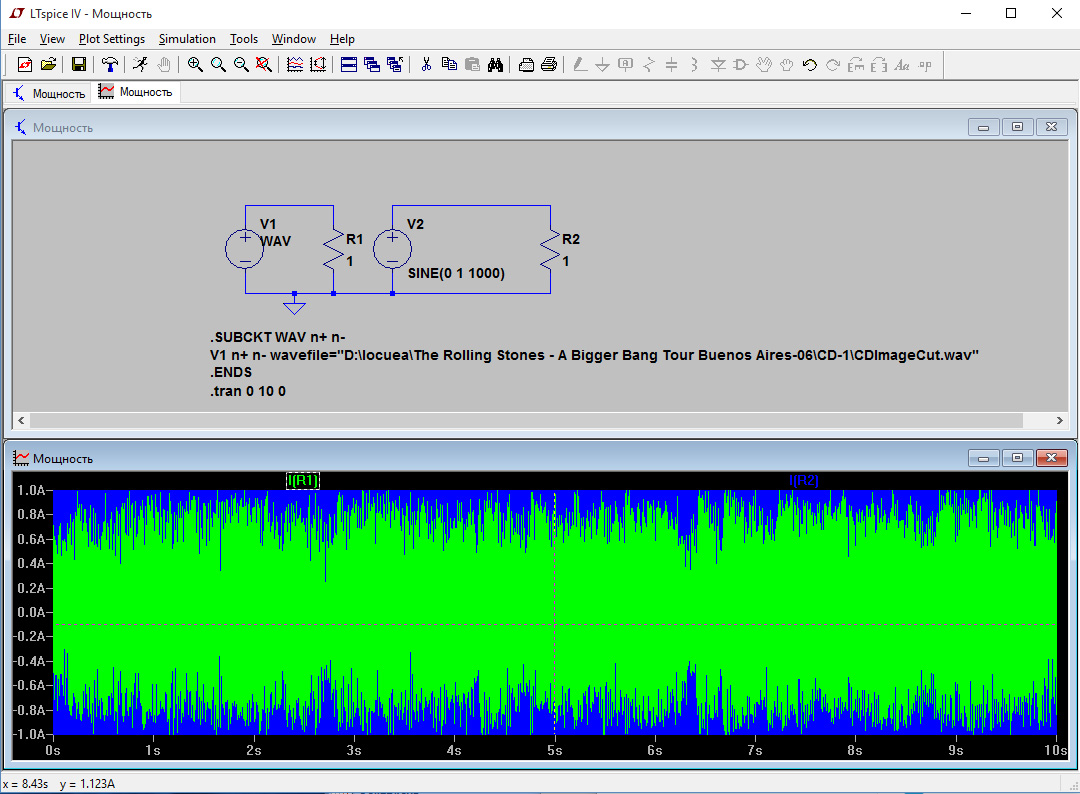Click the Pick Visible Traces icon

(295, 65)
